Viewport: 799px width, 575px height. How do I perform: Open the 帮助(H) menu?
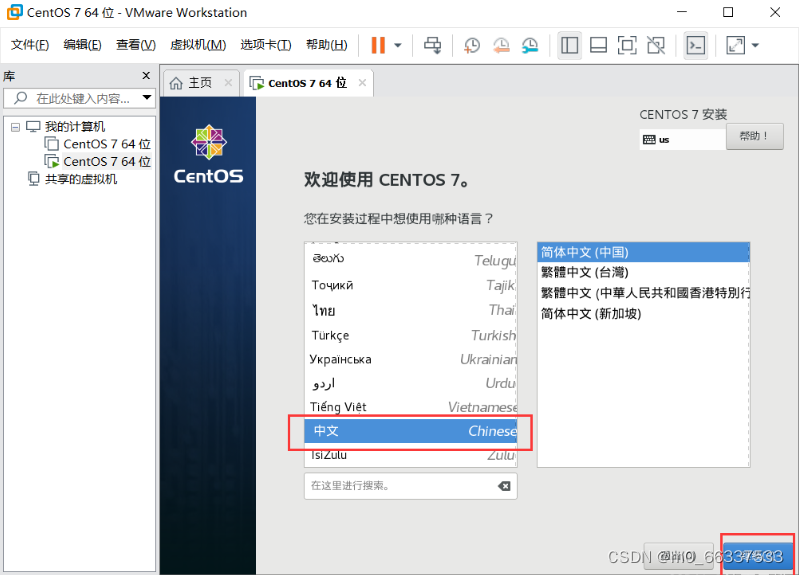tap(327, 45)
